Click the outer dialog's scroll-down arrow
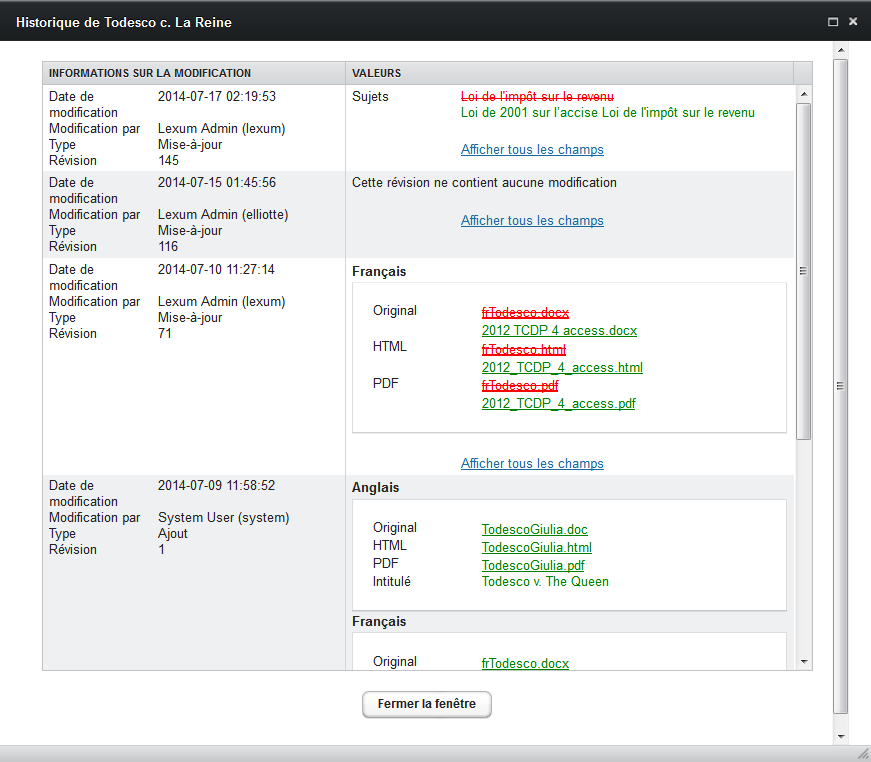The height and width of the screenshot is (762, 871). click(841, 735)
